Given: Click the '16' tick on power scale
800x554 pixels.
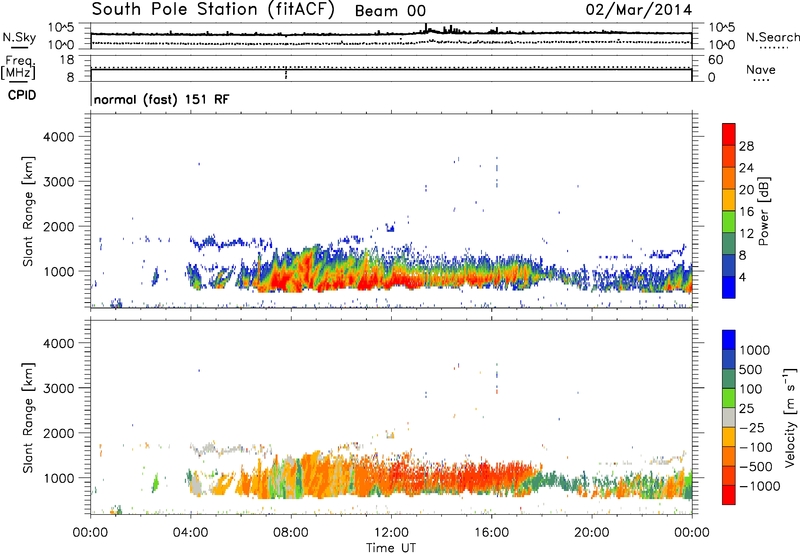Looking at the screenshot, I should coord(746,212).
